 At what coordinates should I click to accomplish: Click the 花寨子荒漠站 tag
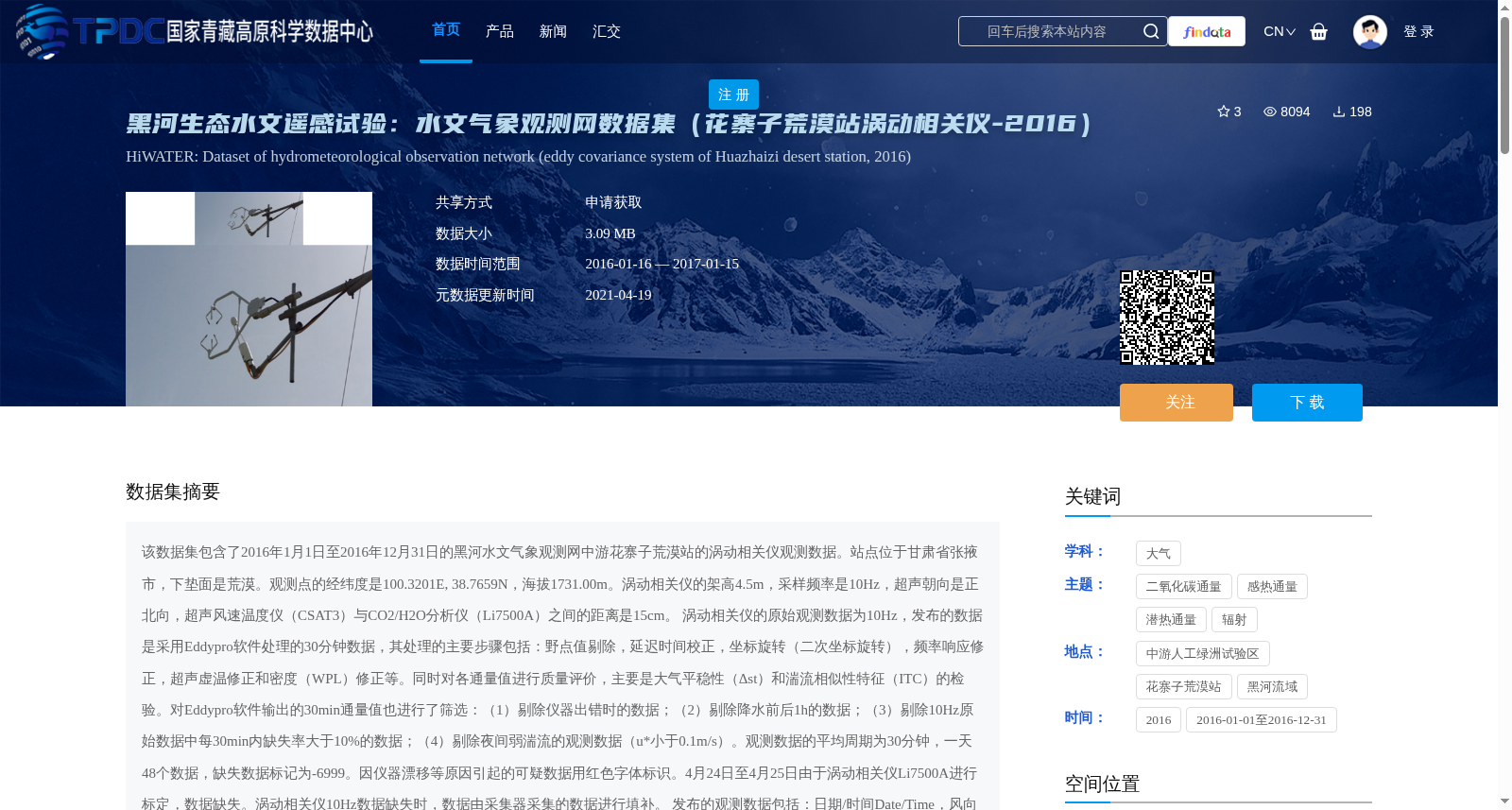[x=1184, y=687]
